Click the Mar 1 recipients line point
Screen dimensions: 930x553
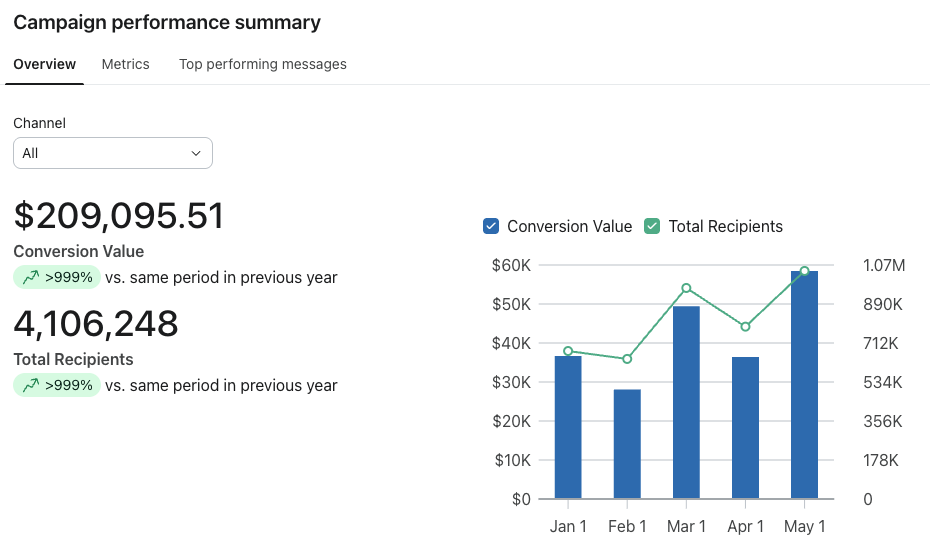click(686, 288)
